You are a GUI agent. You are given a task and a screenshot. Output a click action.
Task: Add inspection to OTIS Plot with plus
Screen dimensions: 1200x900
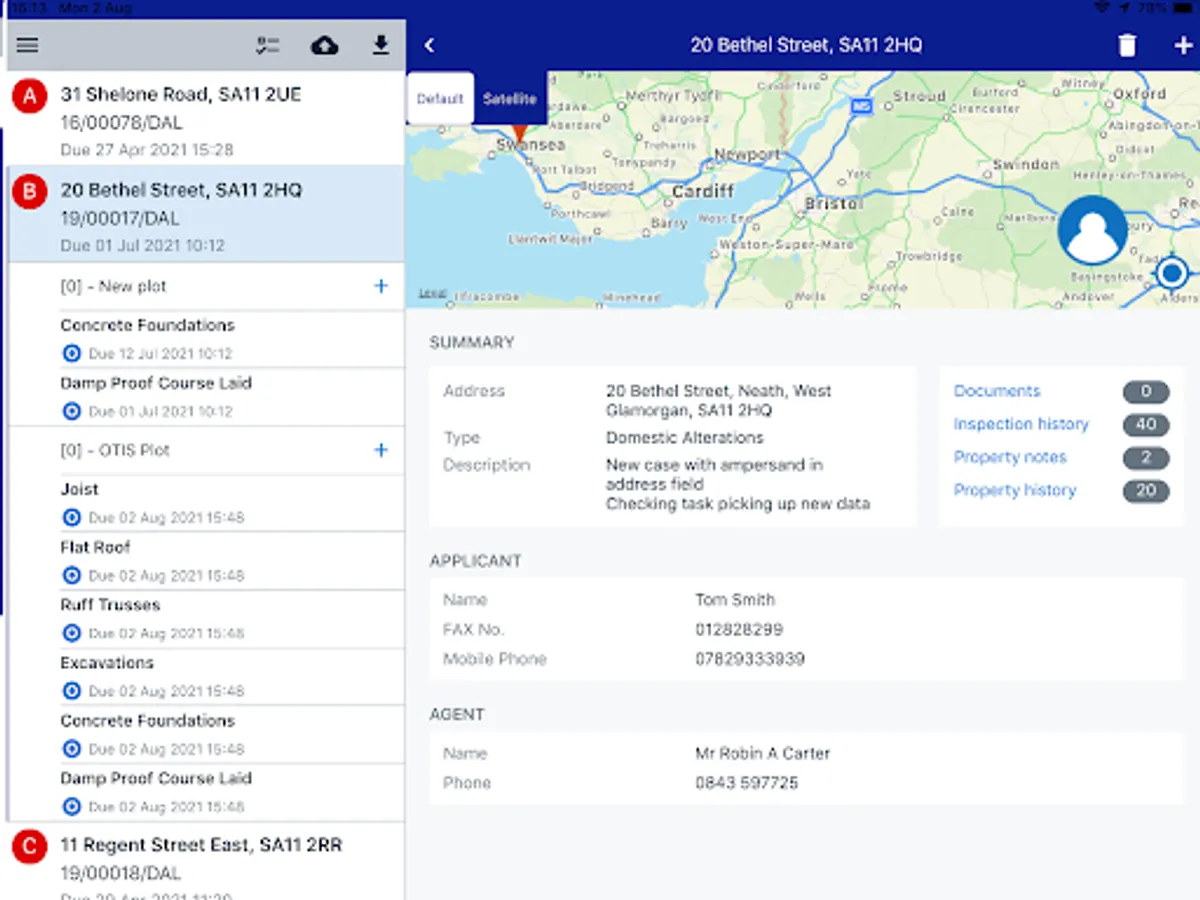[x=381, y=450]
